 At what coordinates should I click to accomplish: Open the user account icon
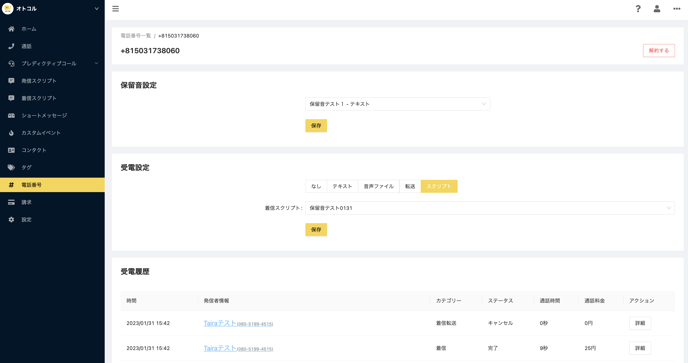pos(657,9)
